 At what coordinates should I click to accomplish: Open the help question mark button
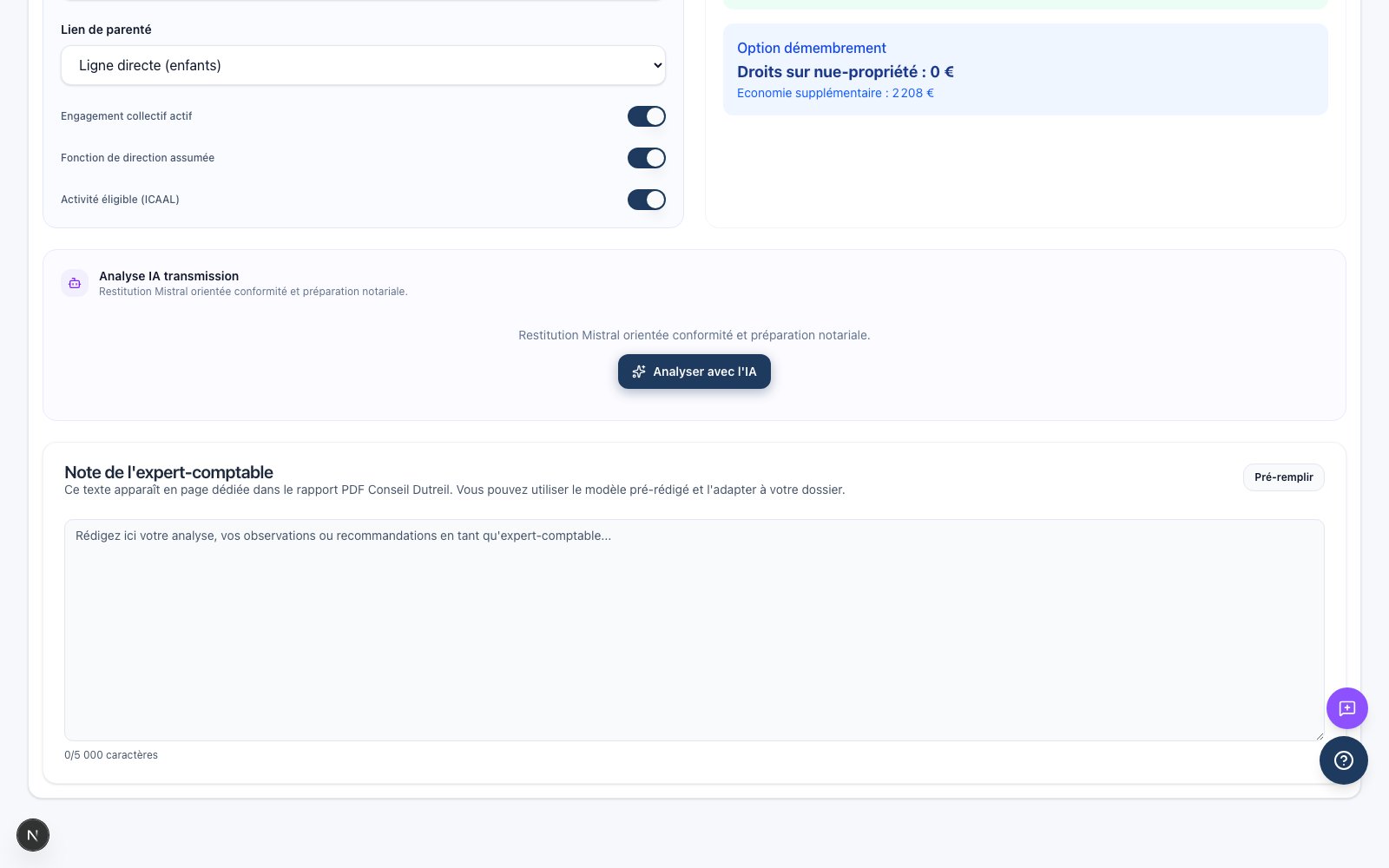1344,760
